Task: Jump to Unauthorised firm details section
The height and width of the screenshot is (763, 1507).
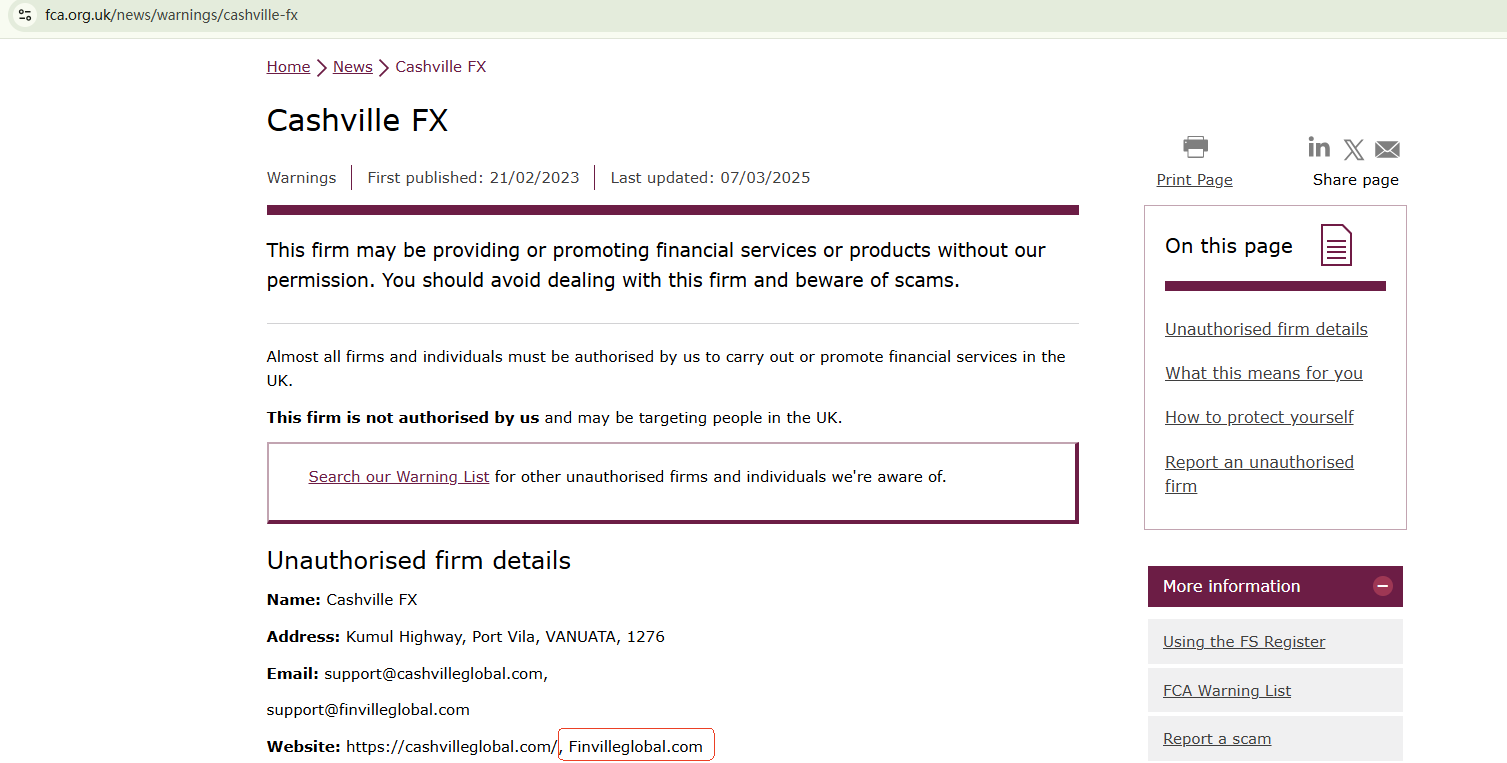Action: point(1266,329)
